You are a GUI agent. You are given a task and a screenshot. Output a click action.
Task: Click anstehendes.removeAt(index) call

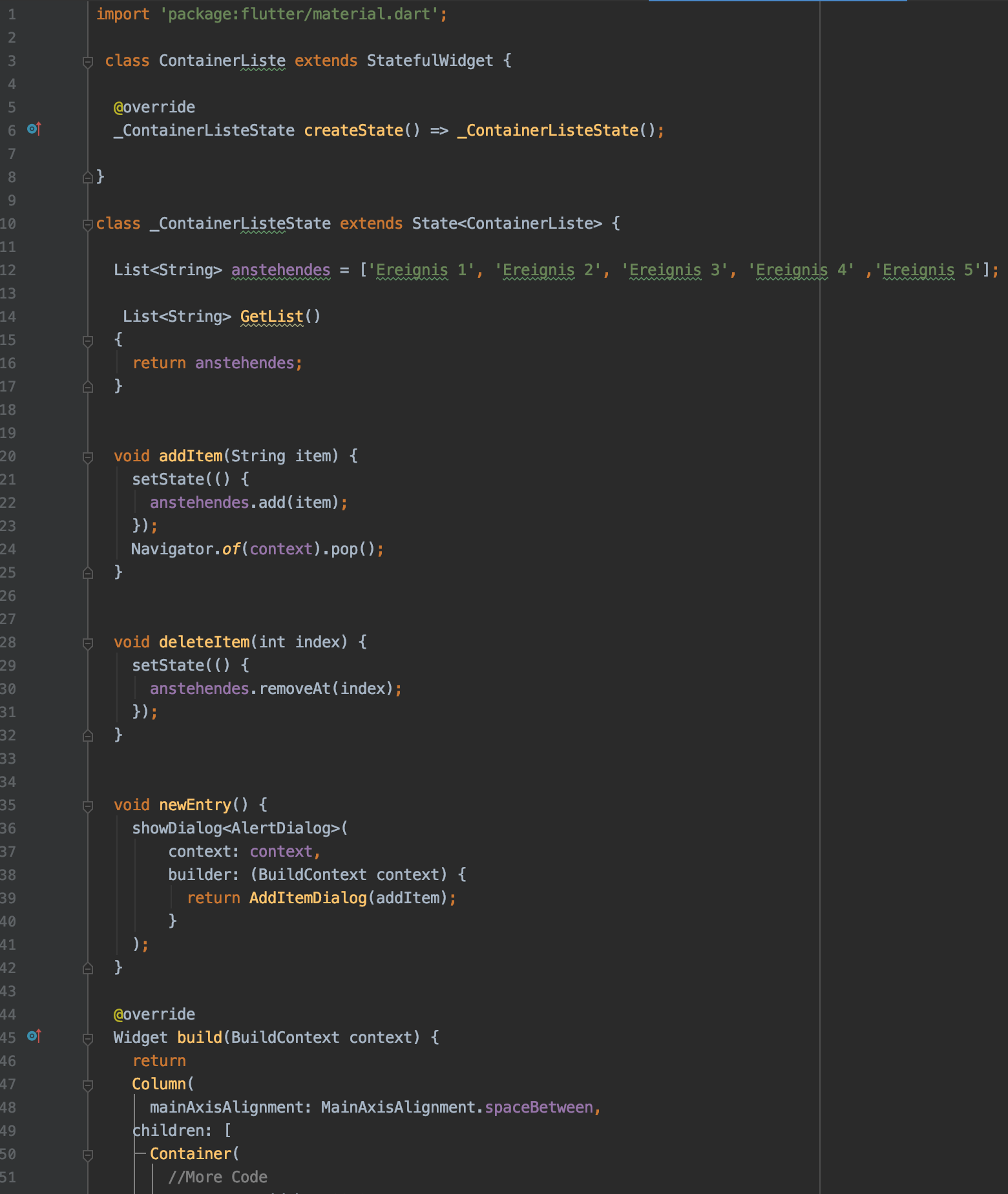271,689
